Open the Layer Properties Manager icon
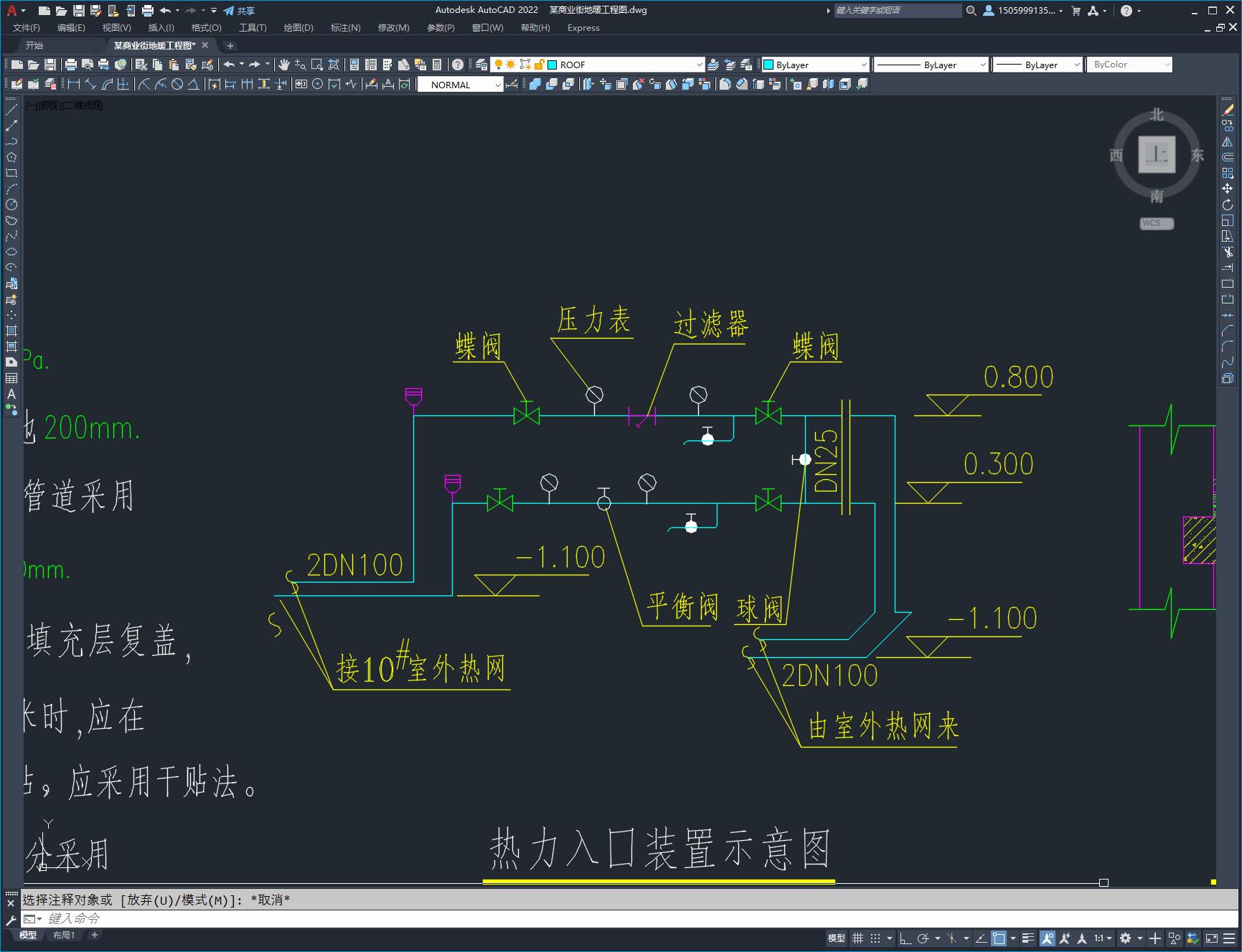The height and width of the screenshot is (952, 1242). [481, 65]
